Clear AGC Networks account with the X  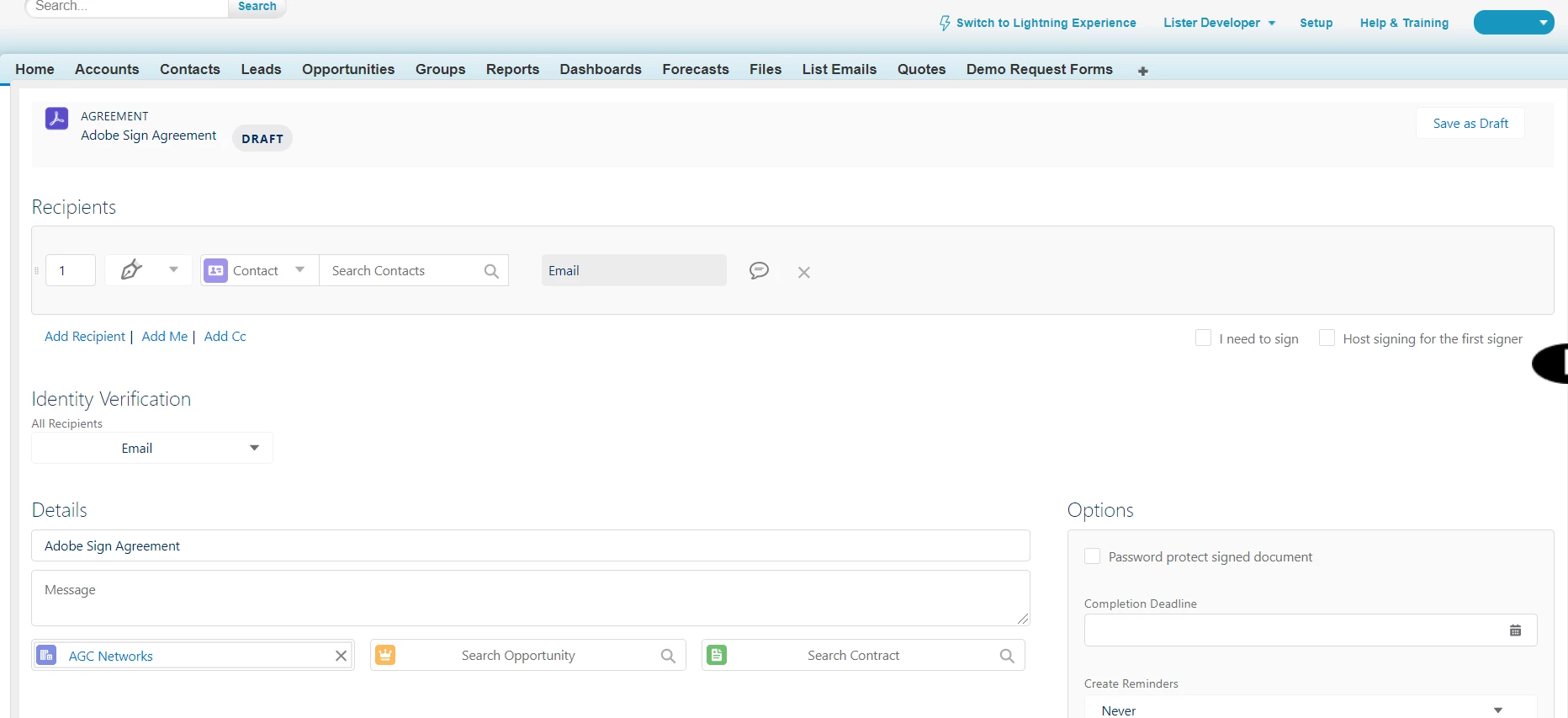point(341,656)
